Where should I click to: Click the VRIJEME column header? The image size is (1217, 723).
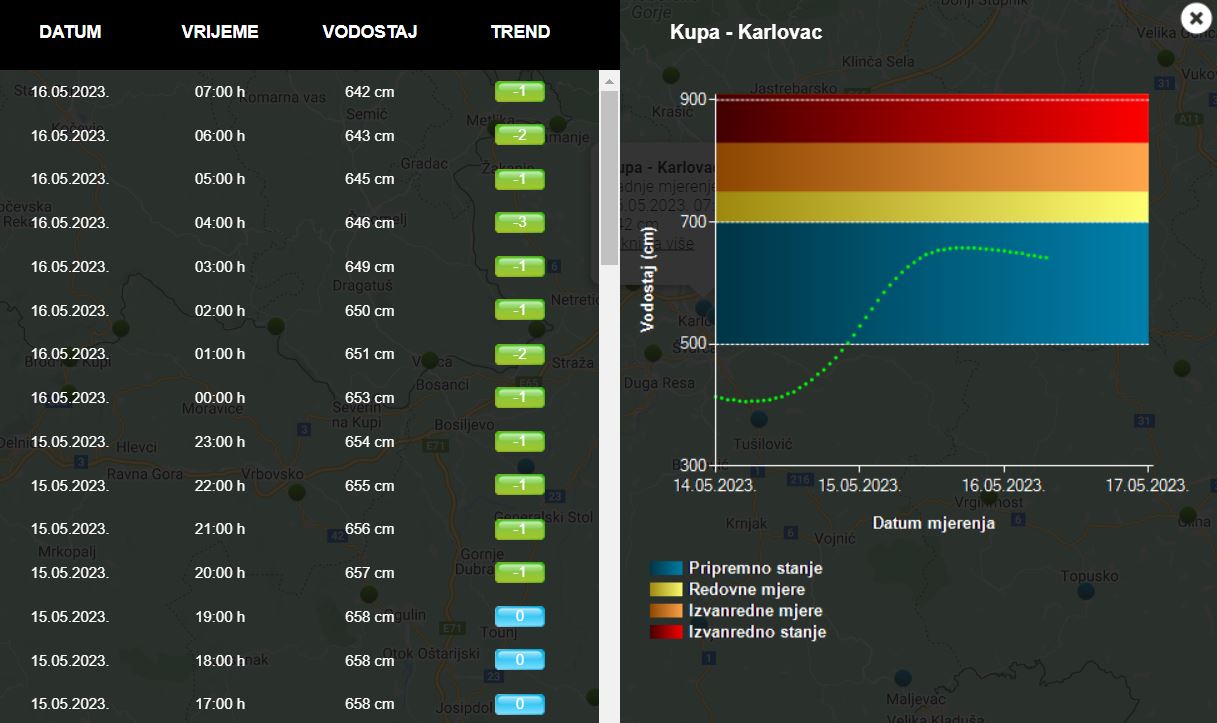[x=220, y=32]
